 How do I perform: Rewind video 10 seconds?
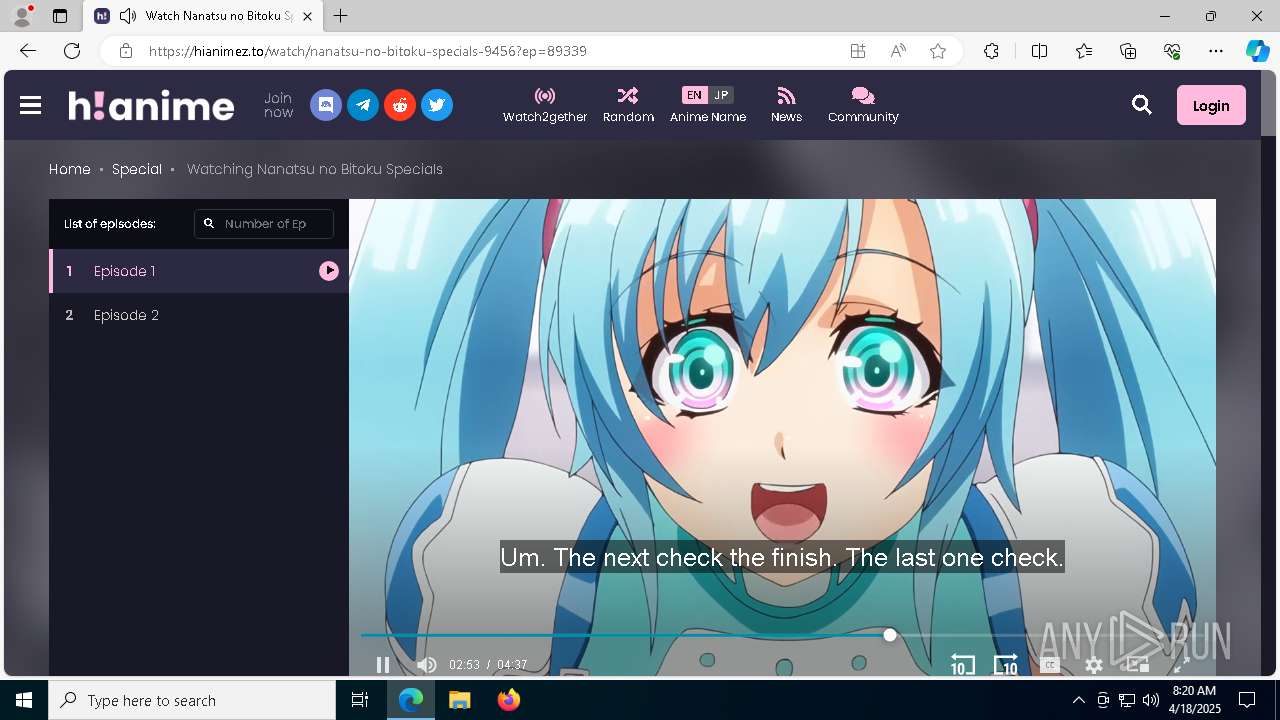962,665
